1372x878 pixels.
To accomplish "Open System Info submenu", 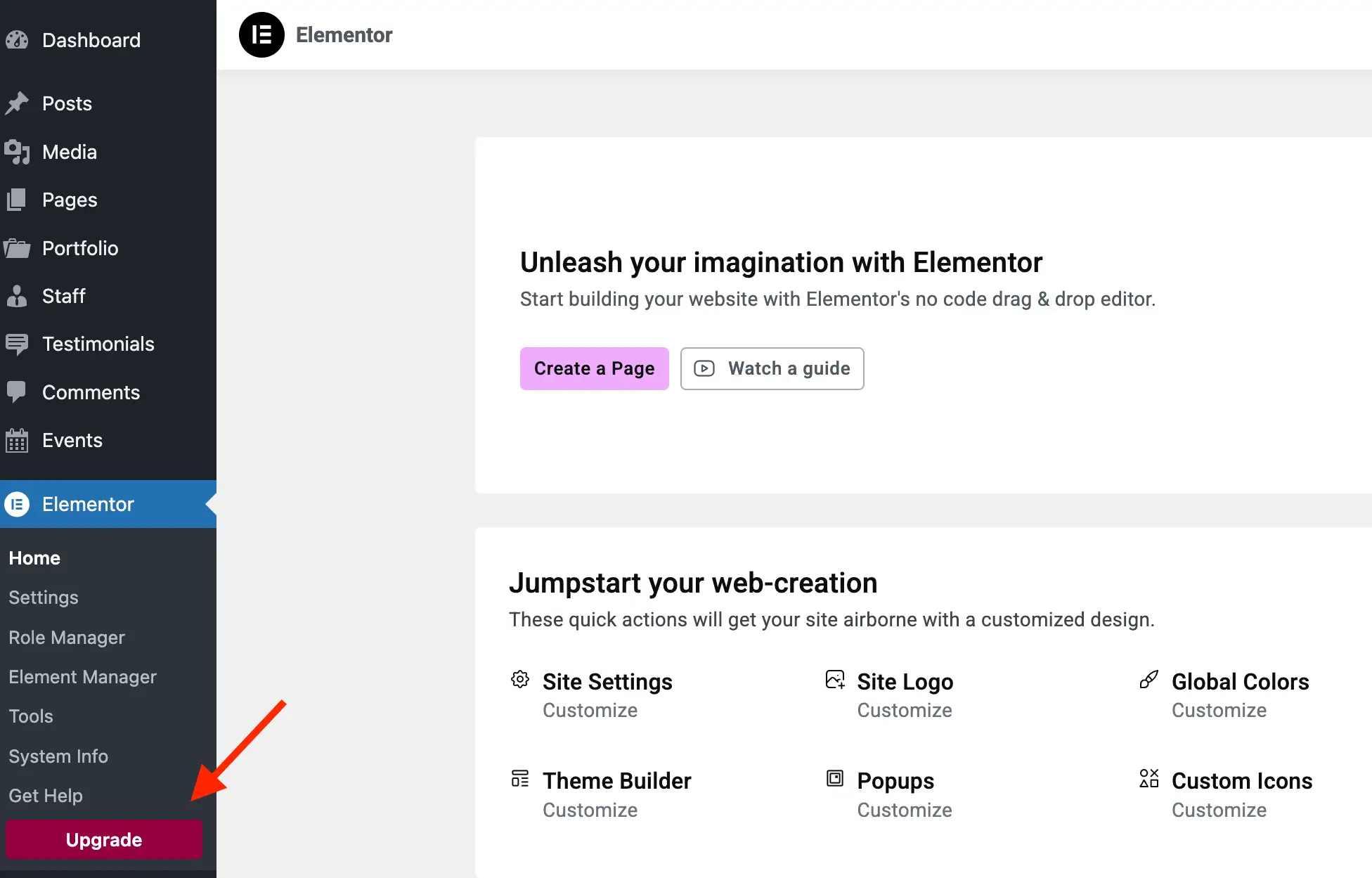I will 58,756.
